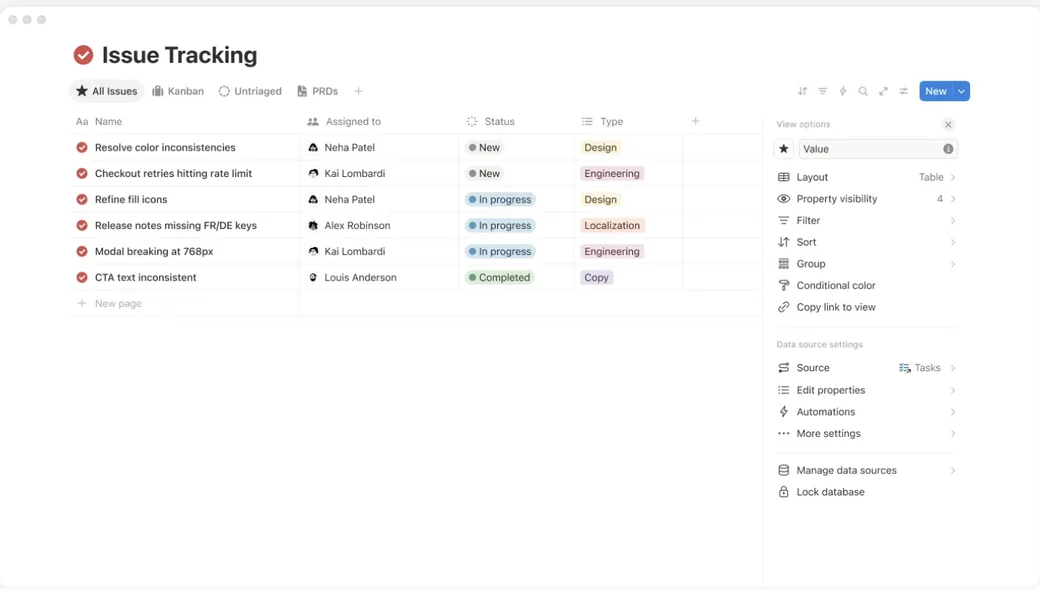The image size is (1040, 591).
Task: Open the New button dropdown arrow
Action: click(x=961, y=91)
